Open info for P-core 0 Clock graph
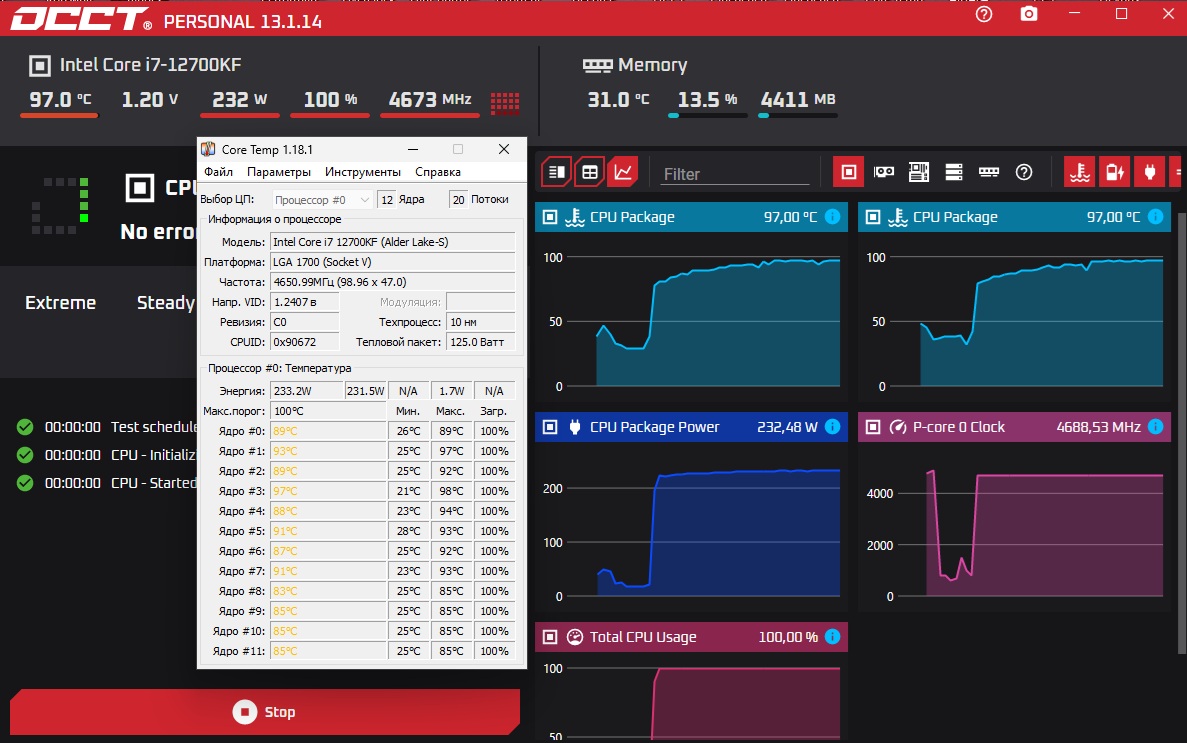 click(x=1155, y=427)
